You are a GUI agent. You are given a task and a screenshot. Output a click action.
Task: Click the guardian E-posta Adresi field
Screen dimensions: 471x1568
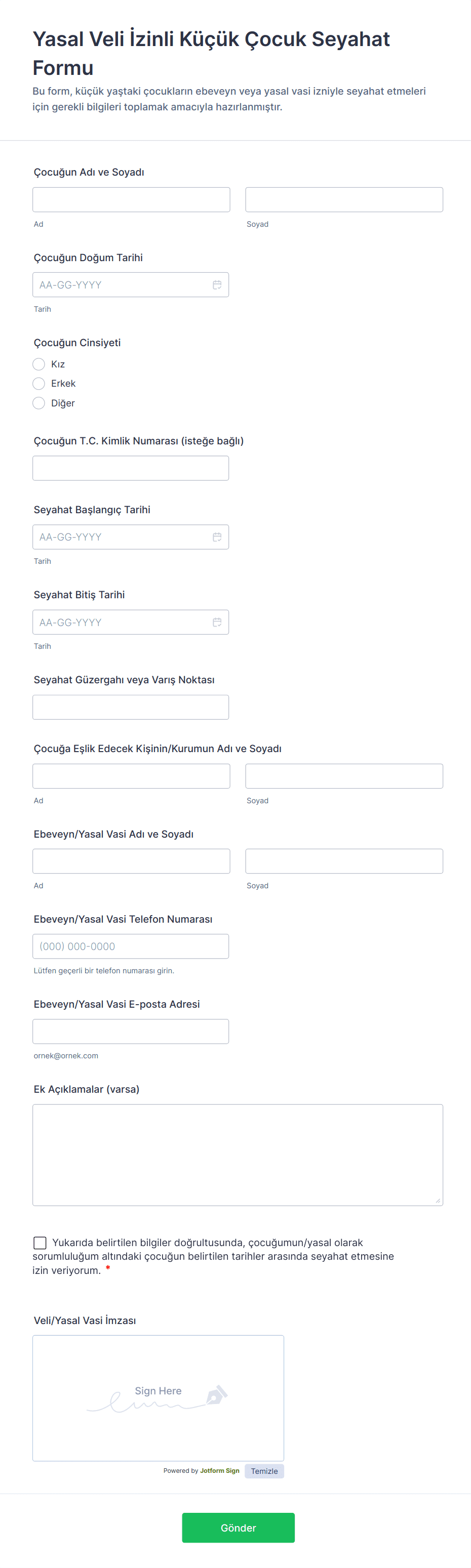(x=130, y=1031)
